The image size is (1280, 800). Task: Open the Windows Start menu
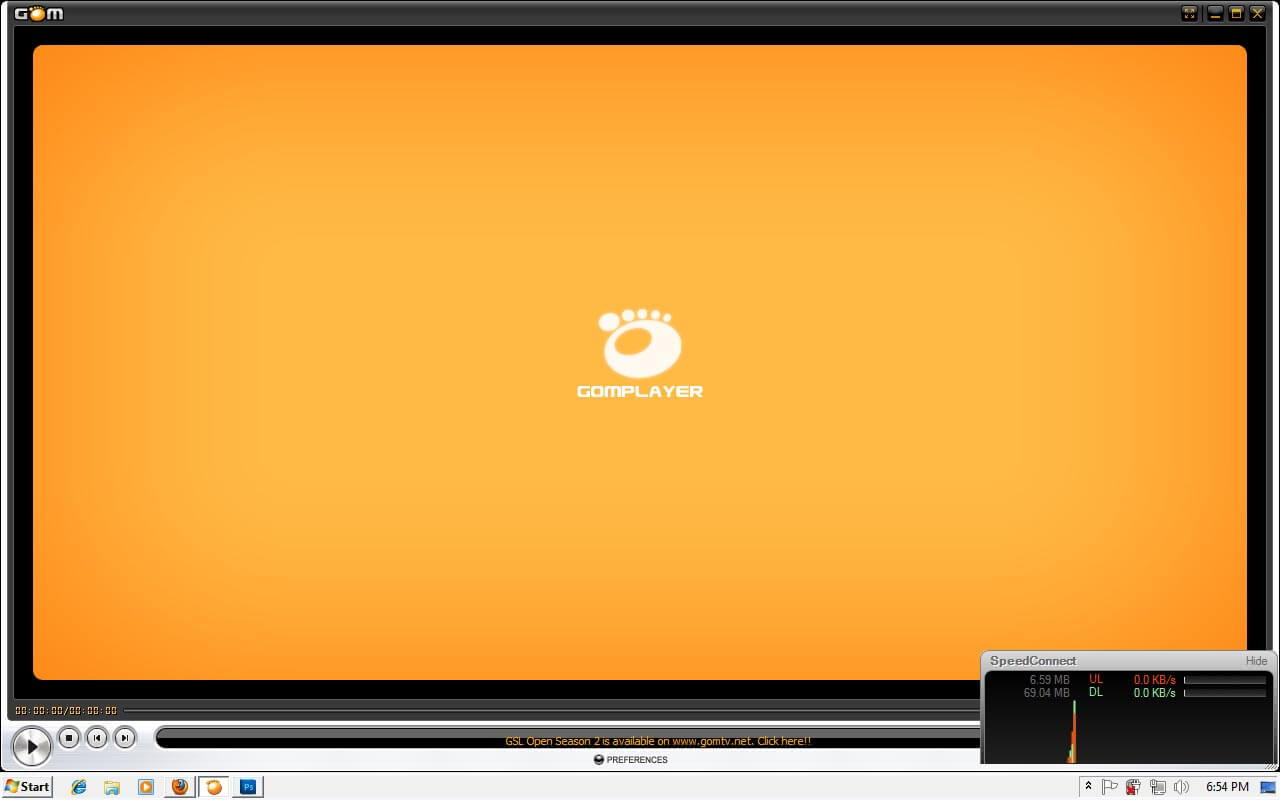[27, 787]
